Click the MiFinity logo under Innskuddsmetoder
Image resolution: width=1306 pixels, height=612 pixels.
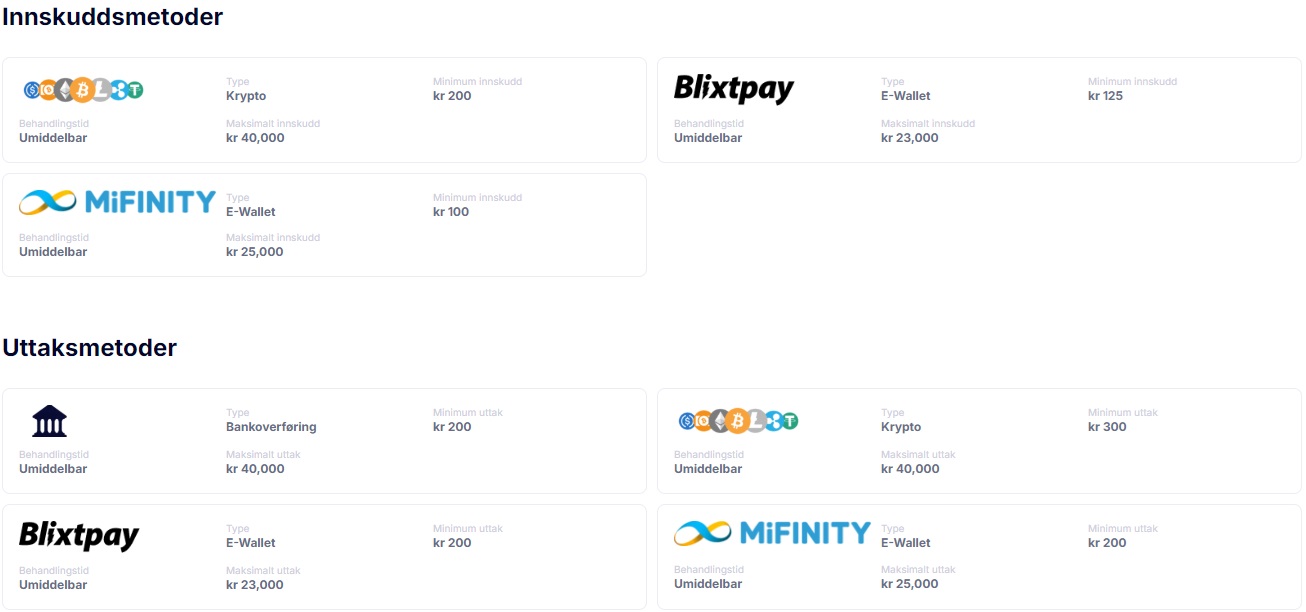117,203
